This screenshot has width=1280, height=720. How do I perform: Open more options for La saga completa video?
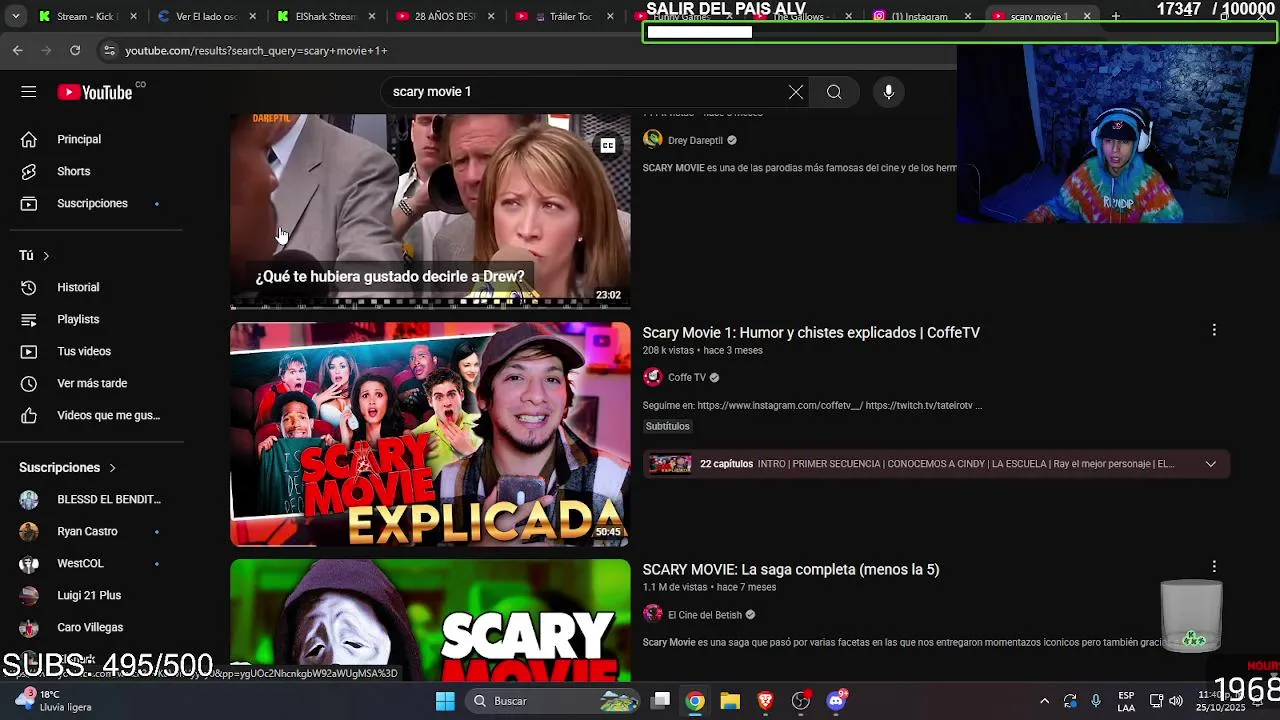coord(1214,567)
